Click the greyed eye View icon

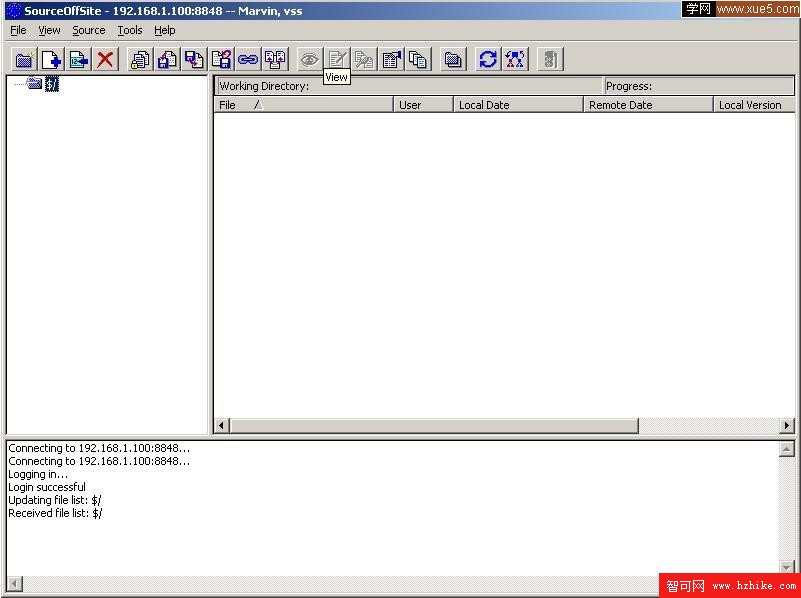pos(310,60)
